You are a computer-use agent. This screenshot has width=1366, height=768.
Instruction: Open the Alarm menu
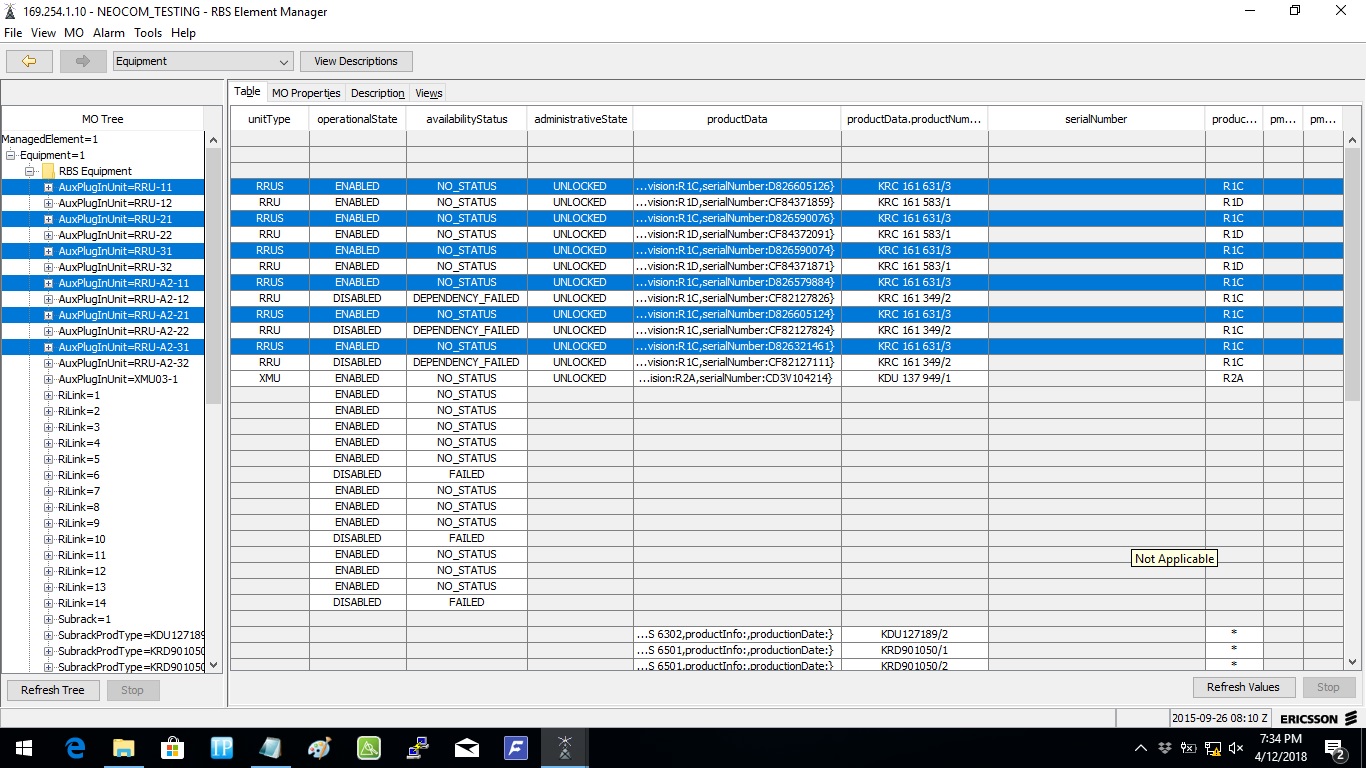pyautogui.click(x=109, y=33)
